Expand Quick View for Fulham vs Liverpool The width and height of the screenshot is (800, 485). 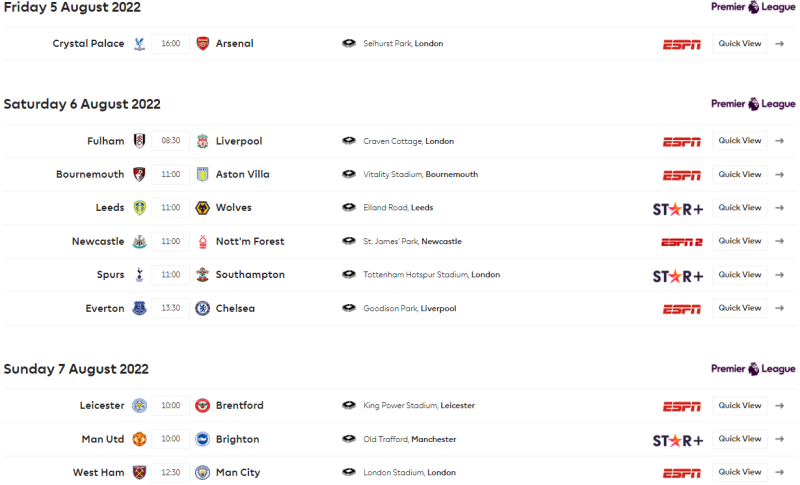tap(740, 141)
